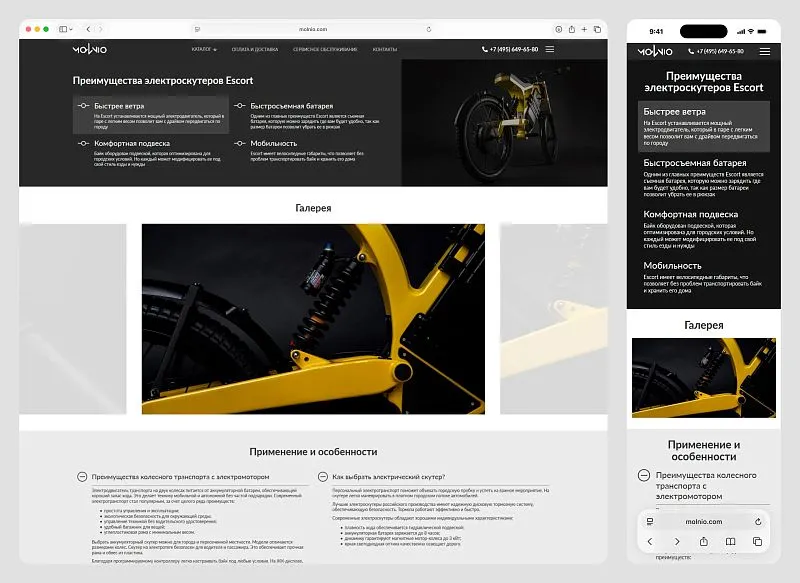The image size is (800, 583).
Task: Click the share icon in desktop browser
Action: click(571, 29)
